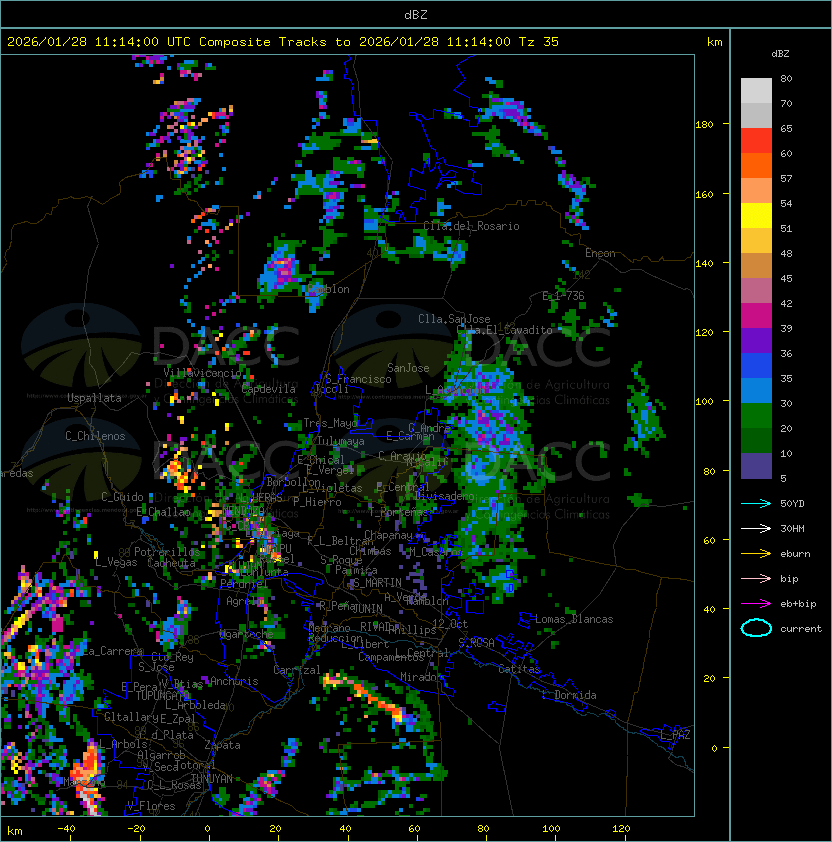Click the magenta eb+bip arrow icon

click(756, 604)
